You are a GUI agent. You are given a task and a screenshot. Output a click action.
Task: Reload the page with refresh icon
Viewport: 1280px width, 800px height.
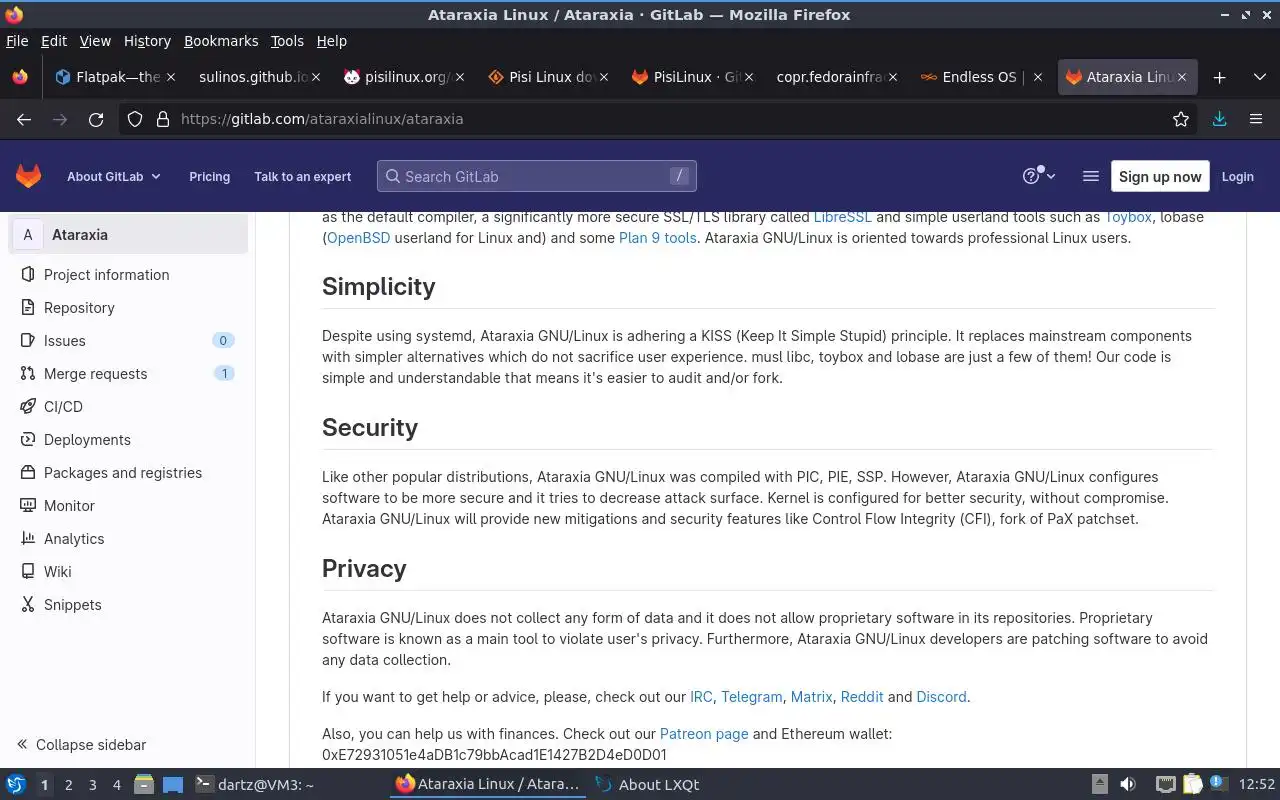click(96, 119)
